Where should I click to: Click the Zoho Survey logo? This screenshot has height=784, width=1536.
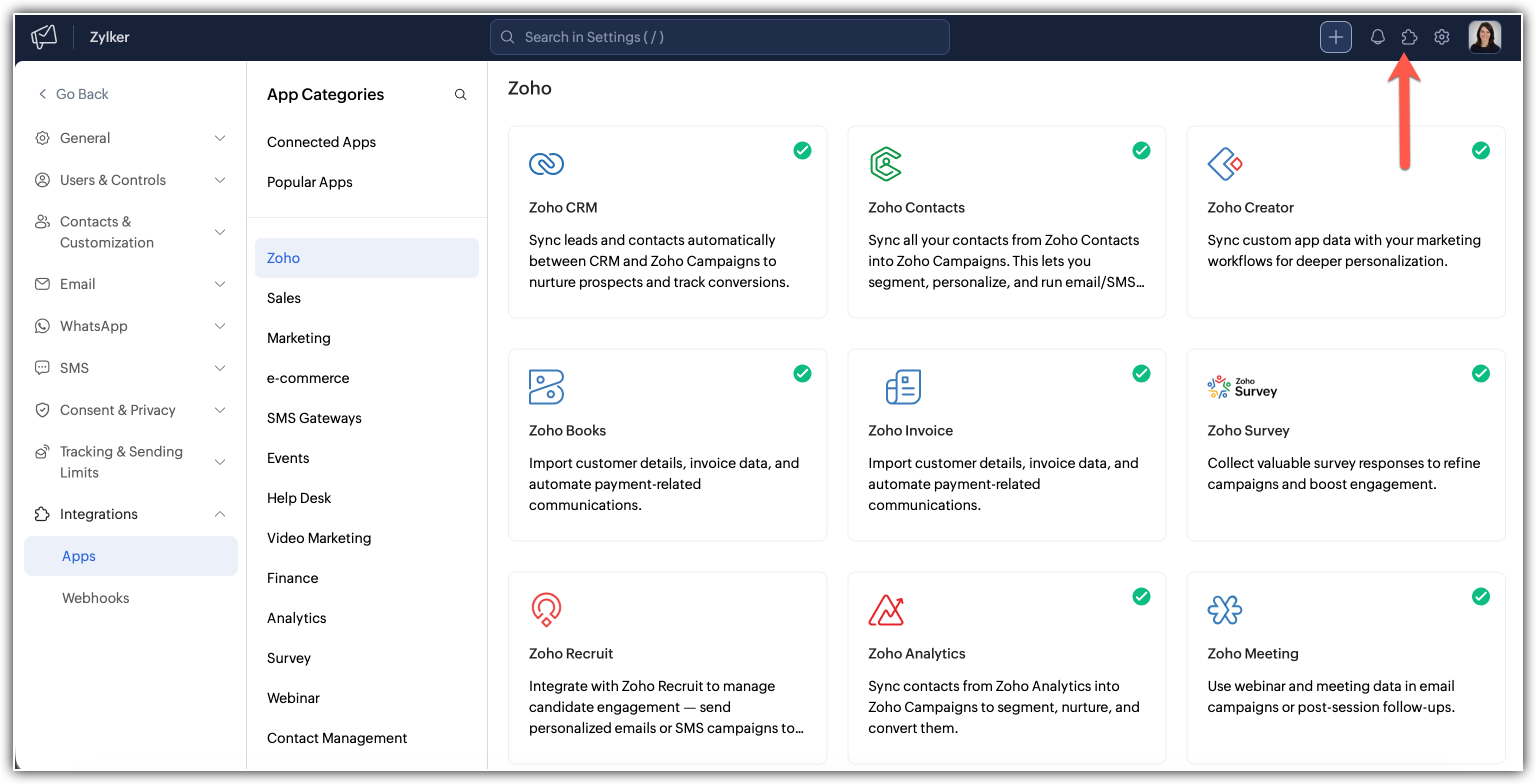pyautogui.click(x=1242, y=386)
